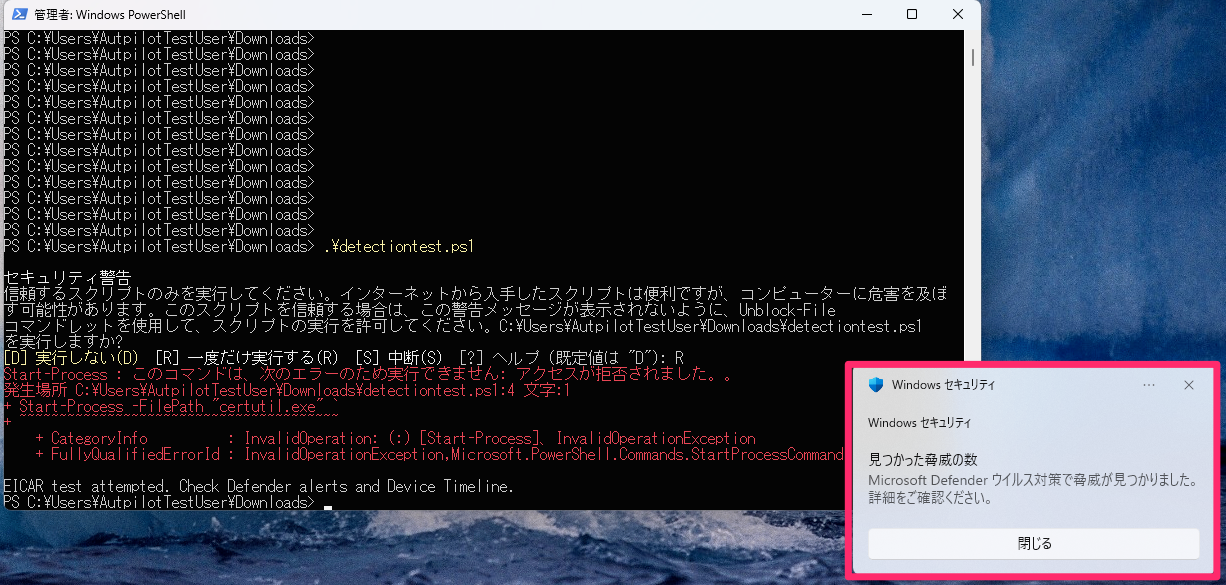Click the CategoryInfo error line

(395, 438)
